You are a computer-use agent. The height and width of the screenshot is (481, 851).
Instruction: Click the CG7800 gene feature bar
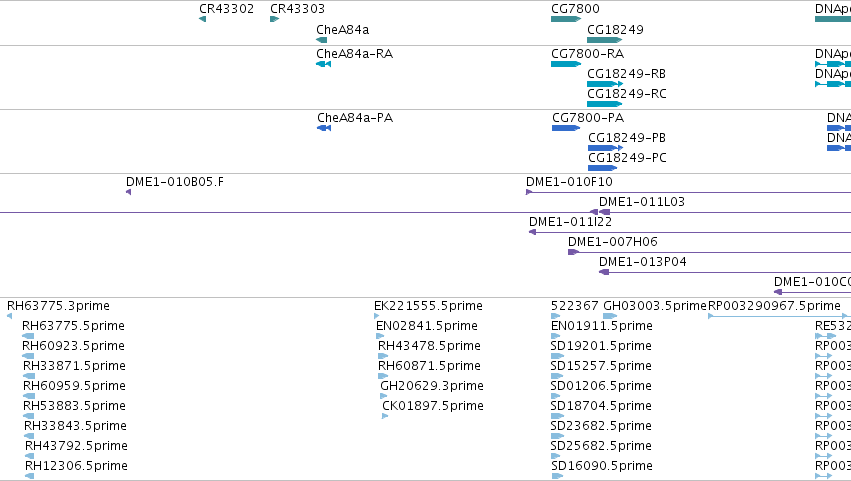566,19
